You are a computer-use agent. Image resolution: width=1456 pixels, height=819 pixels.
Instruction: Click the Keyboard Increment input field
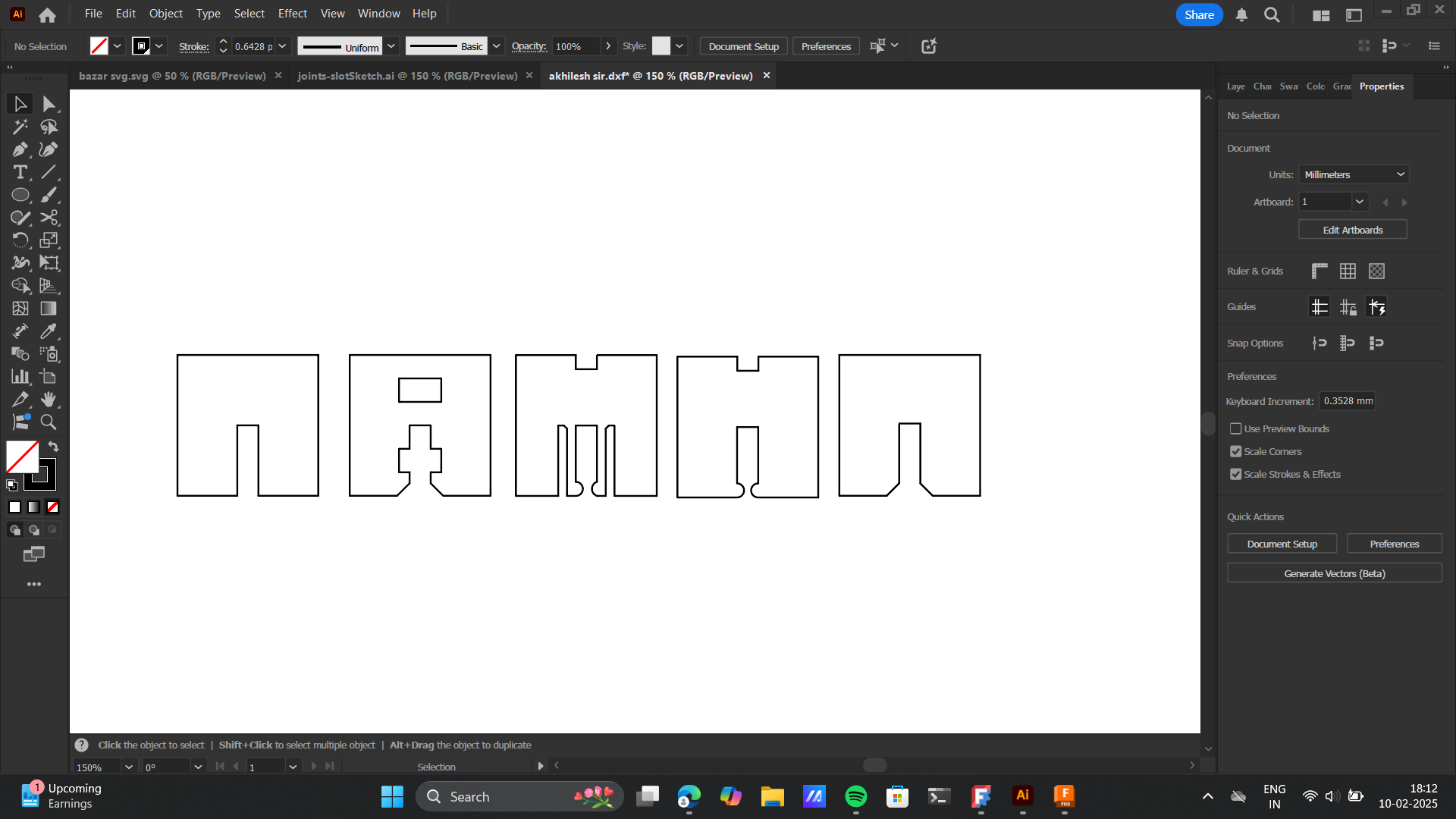tap(1348, 401)
